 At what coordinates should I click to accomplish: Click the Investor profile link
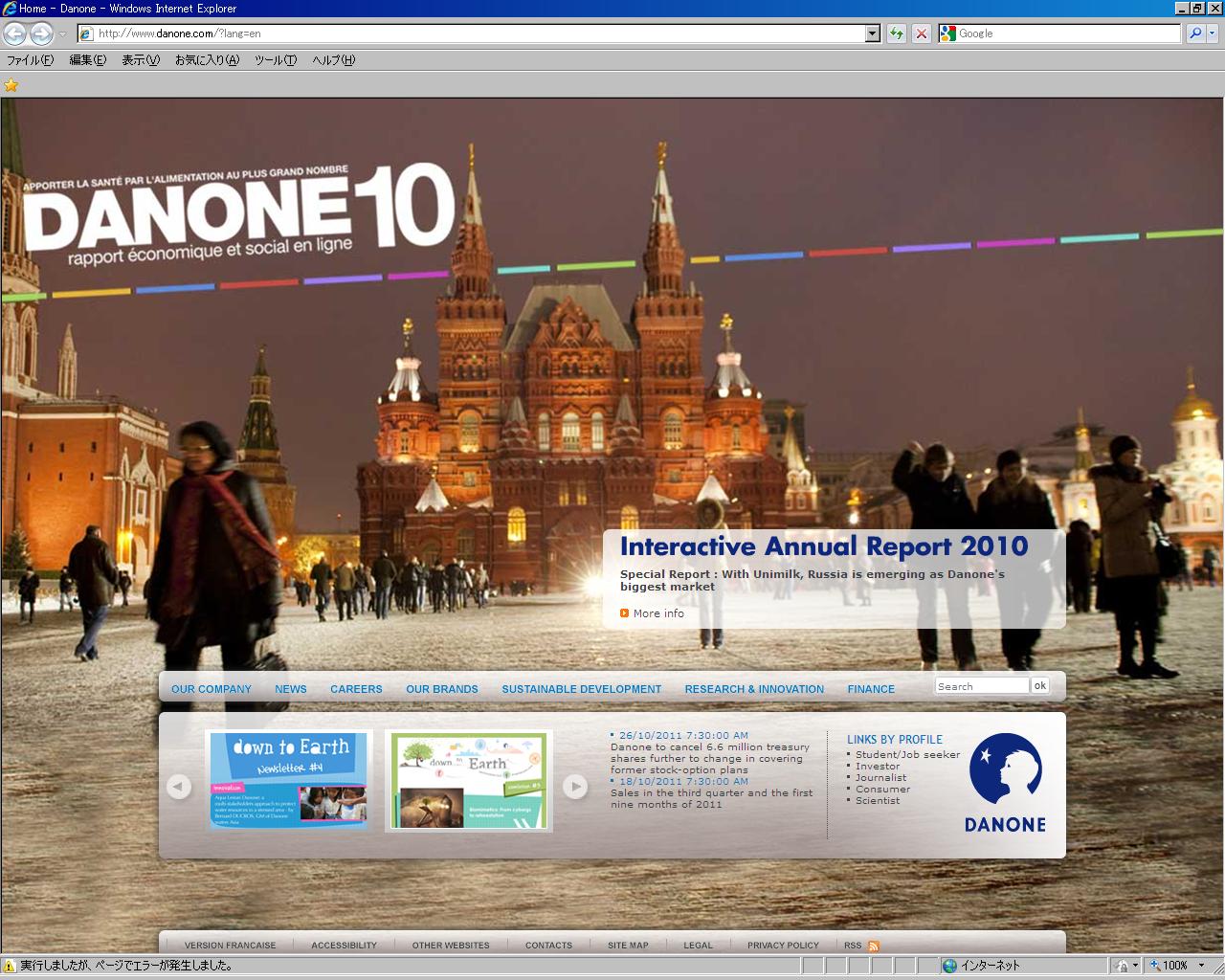coord(878,767)
